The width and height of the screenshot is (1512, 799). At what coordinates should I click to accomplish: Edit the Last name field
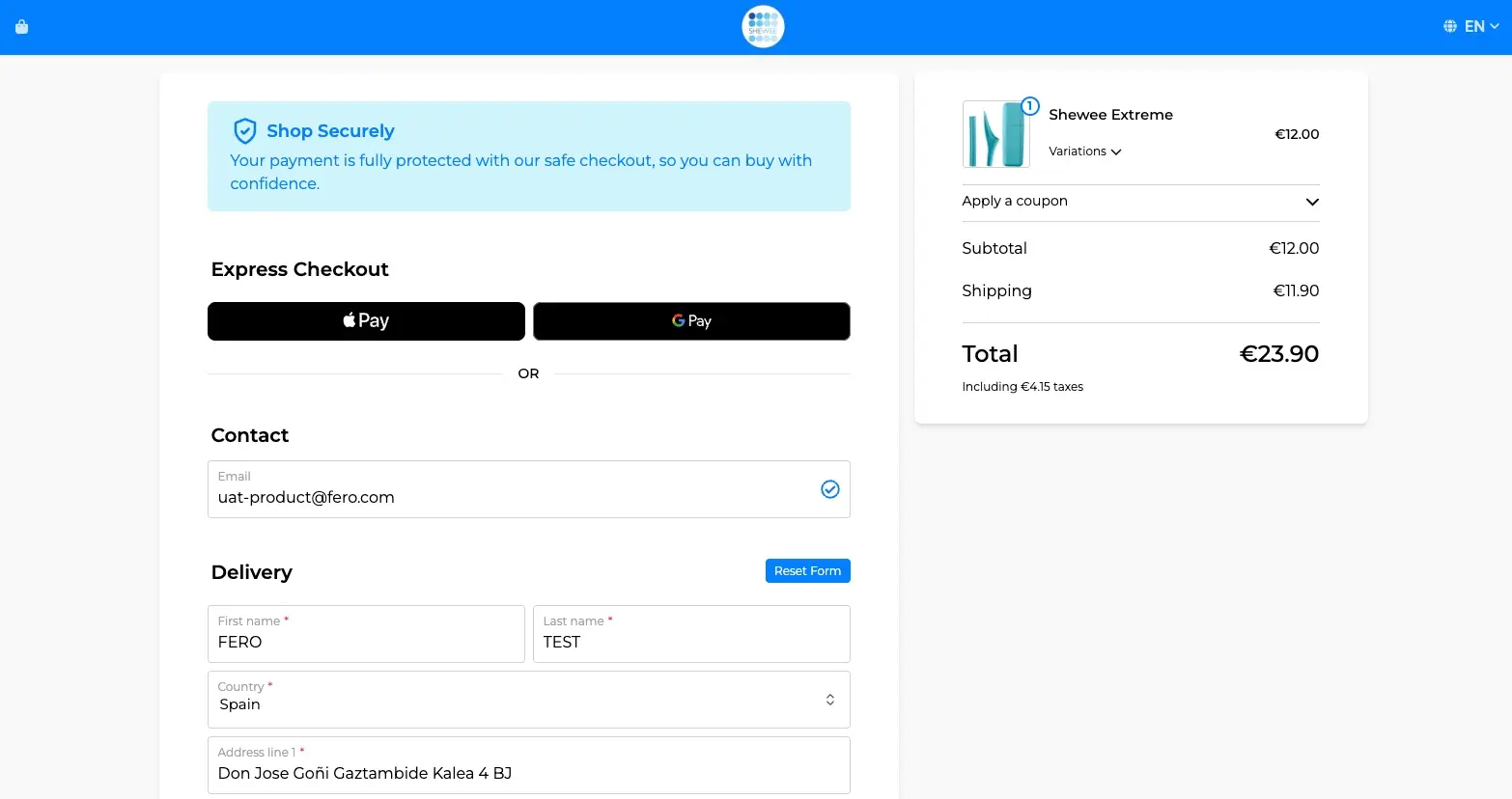pyautogui.click(x=691, y=634)
